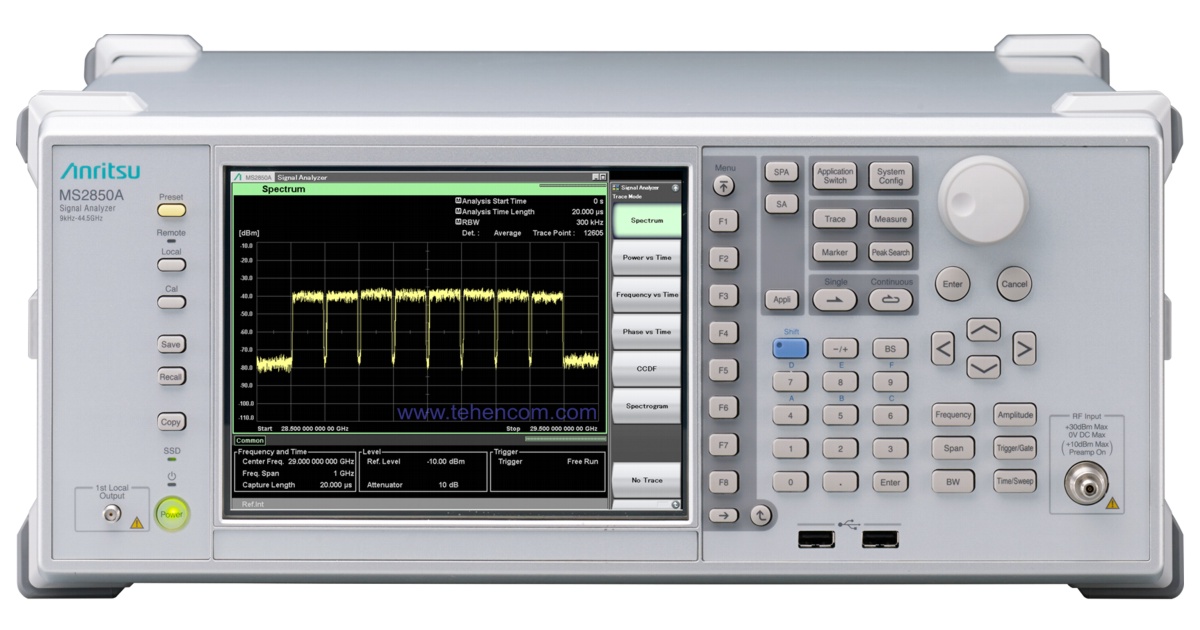
Task: Push the Copy key
Action: pyautogui.click(x=171, y=422)
